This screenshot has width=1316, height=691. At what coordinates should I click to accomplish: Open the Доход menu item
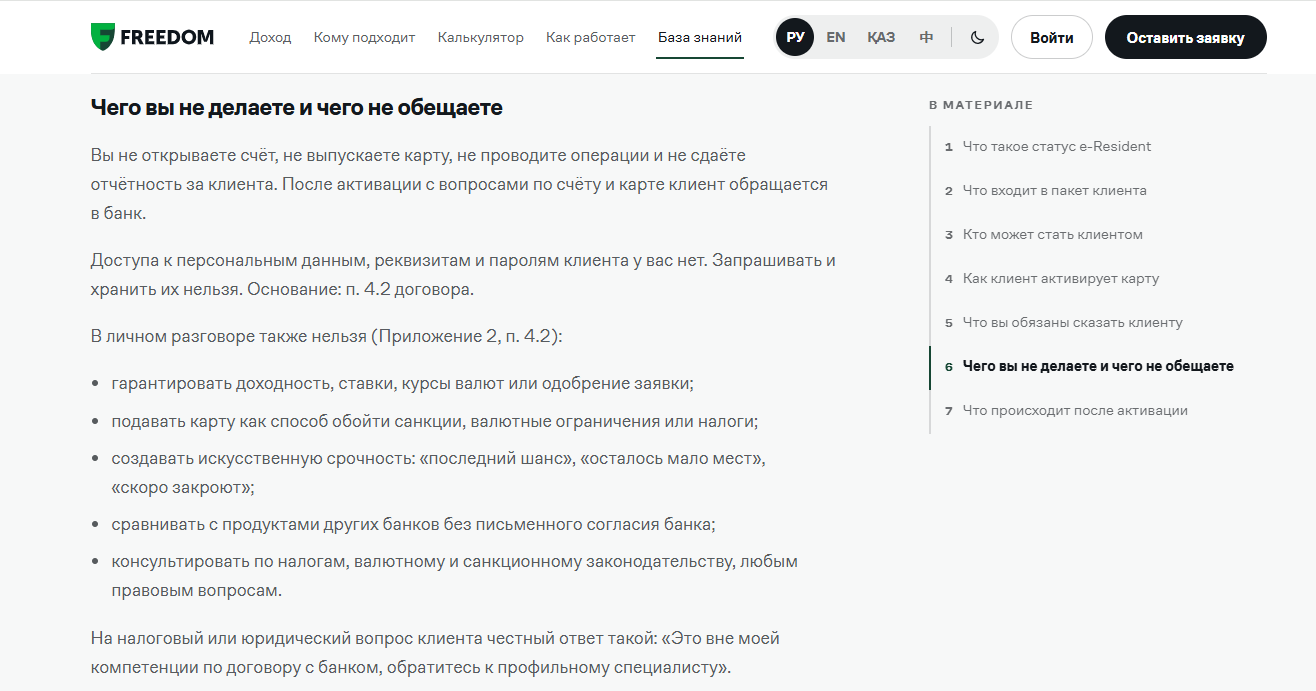point(270,37)
